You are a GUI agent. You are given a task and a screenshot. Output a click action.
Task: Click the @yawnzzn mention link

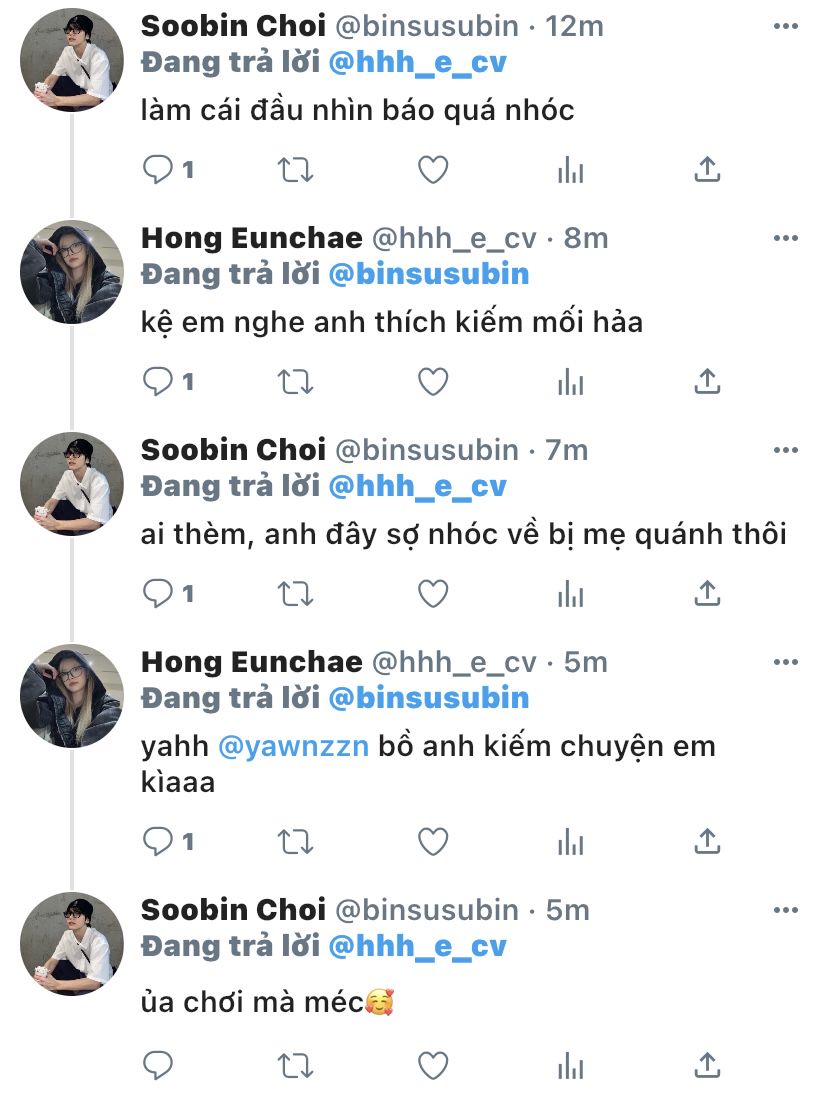point(293,747)
